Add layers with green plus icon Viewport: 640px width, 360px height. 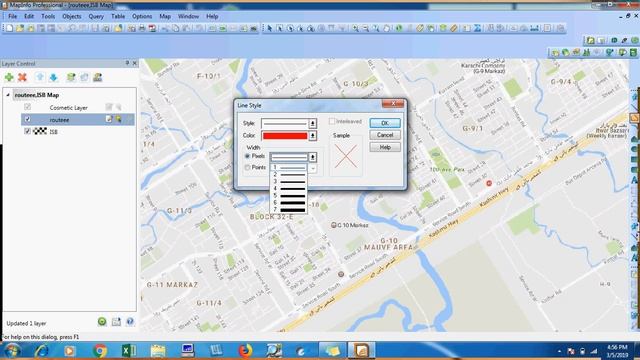(x=9, y=77)
